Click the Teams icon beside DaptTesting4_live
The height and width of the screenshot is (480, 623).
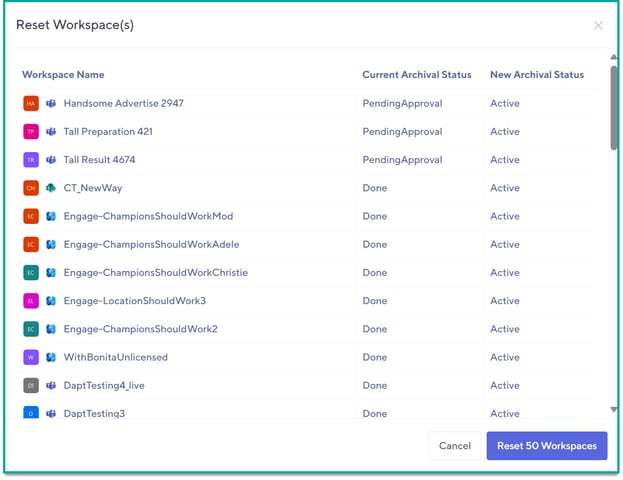click(50, 385)
